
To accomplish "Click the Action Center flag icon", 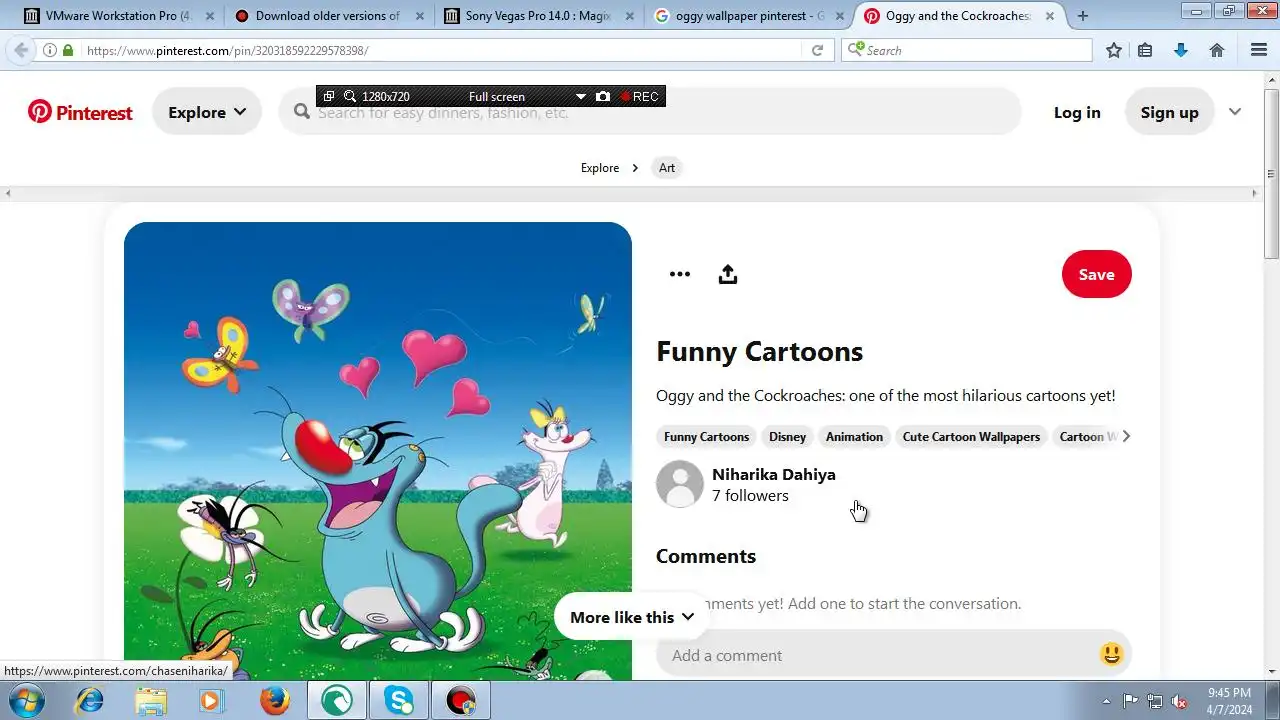I will point(1130,702).
